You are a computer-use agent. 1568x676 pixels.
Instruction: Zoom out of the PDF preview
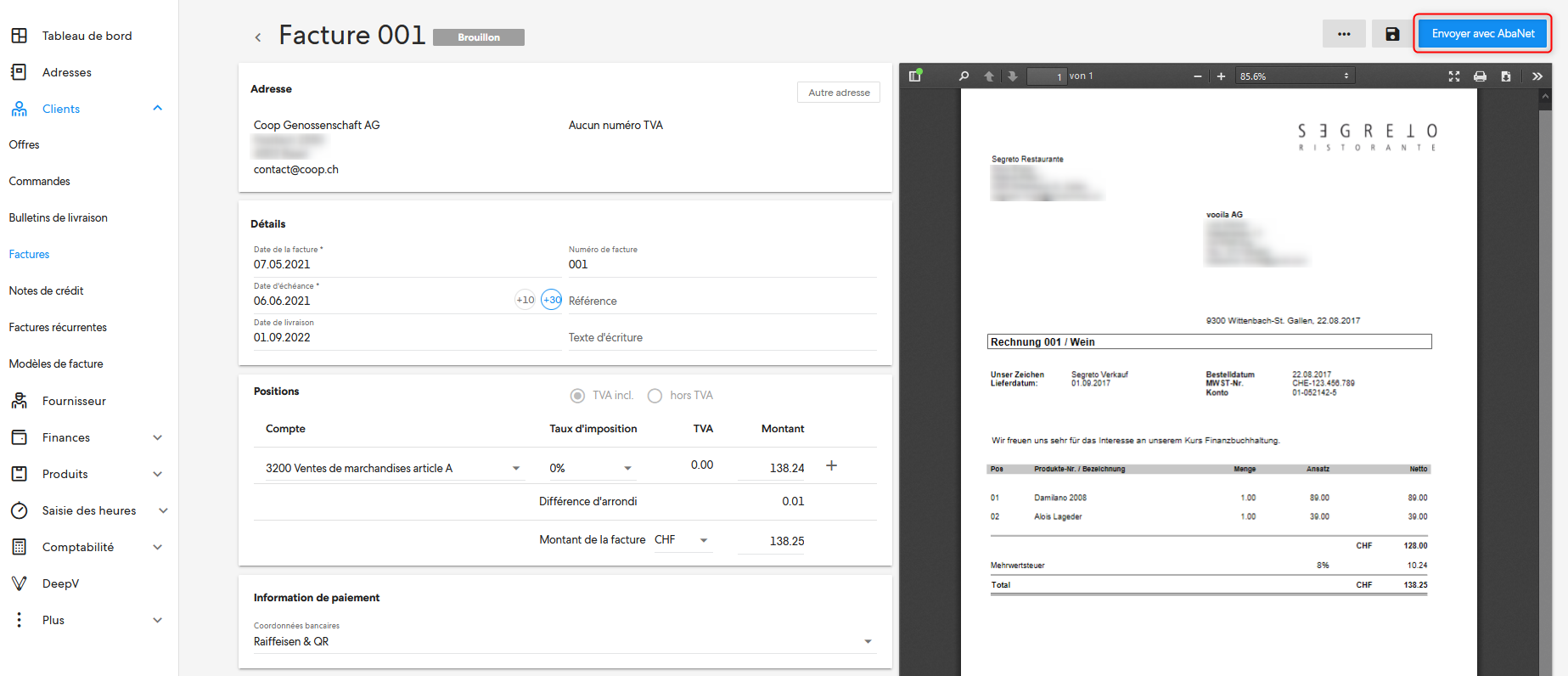coord(1198,76)
